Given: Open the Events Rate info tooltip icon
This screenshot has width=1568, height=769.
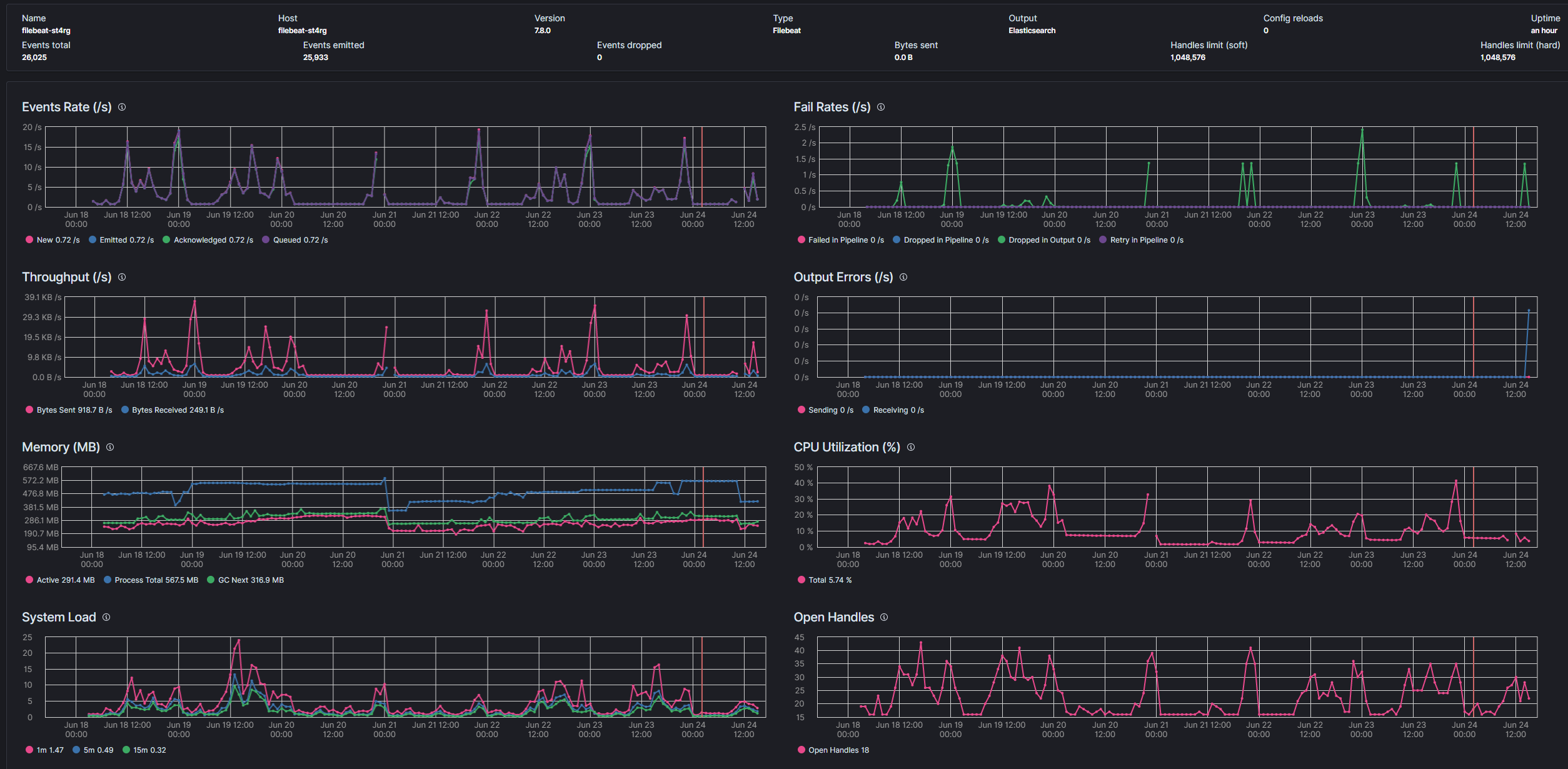Looking at the screenshot, I should point(122,107).
